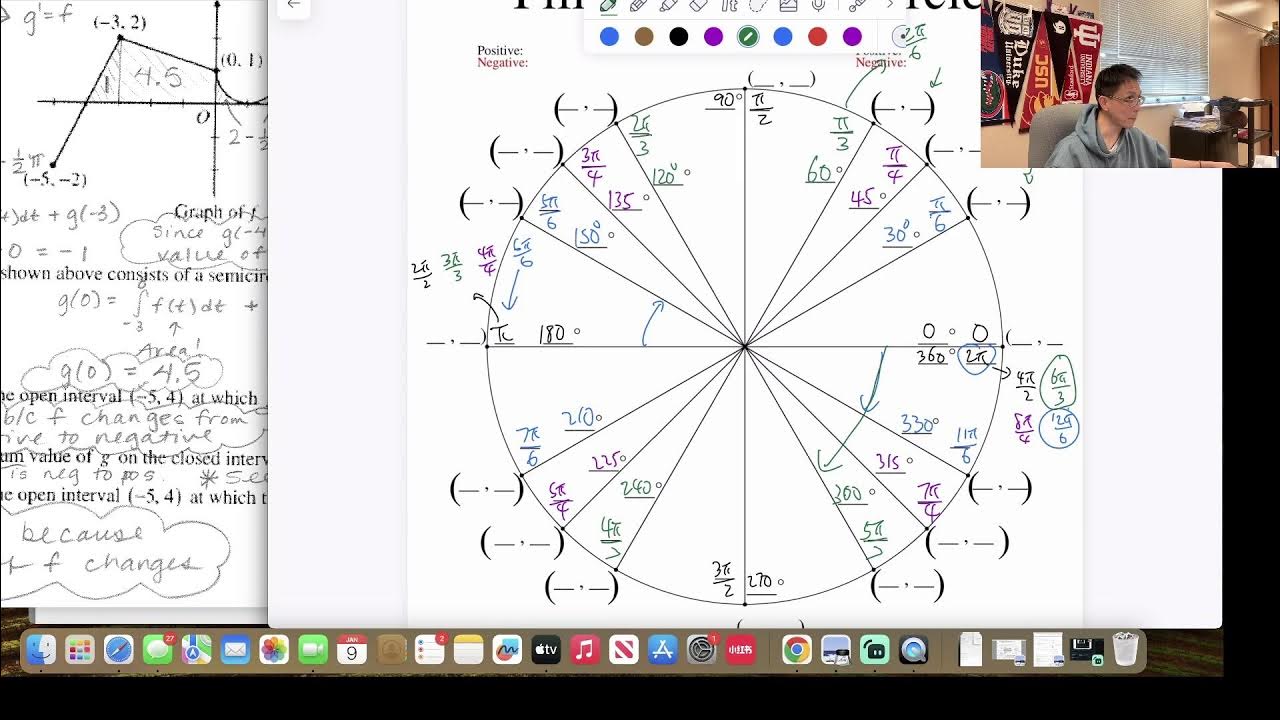This screenshot has height=720, width=1280.
Task: Open Notes from the Dock
Action: click(469, 650)
